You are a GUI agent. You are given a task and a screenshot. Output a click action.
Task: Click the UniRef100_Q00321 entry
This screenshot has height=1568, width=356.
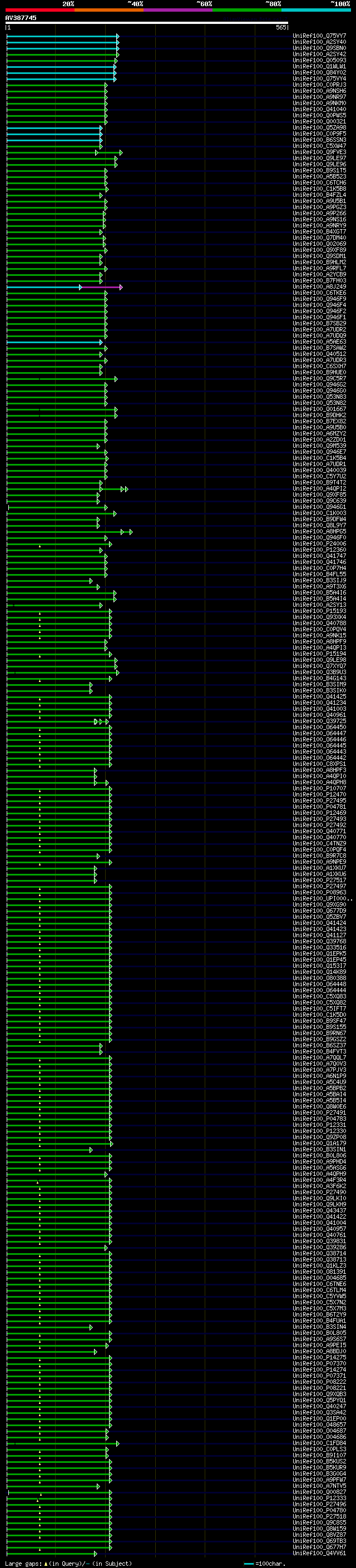(x=319, y=122)
